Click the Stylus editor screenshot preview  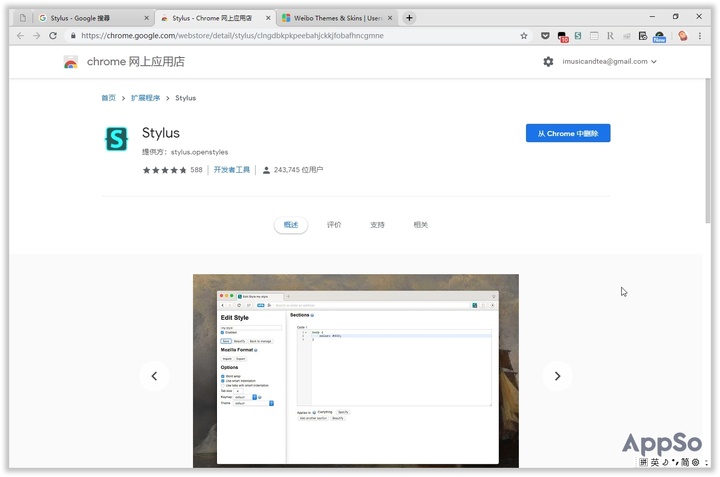(356, 371)
